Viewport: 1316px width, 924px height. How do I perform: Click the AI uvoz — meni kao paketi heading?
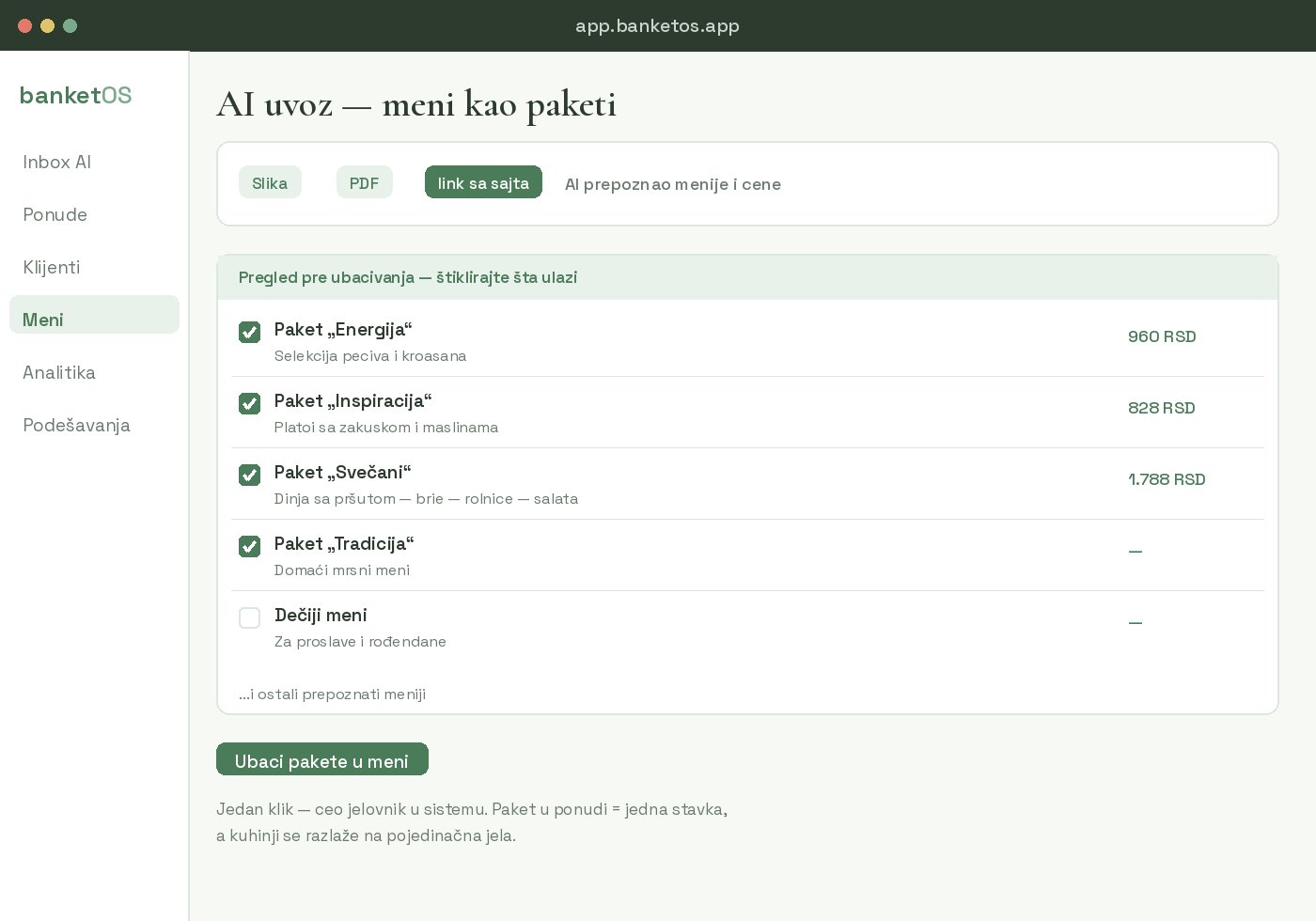coord(417,105)
